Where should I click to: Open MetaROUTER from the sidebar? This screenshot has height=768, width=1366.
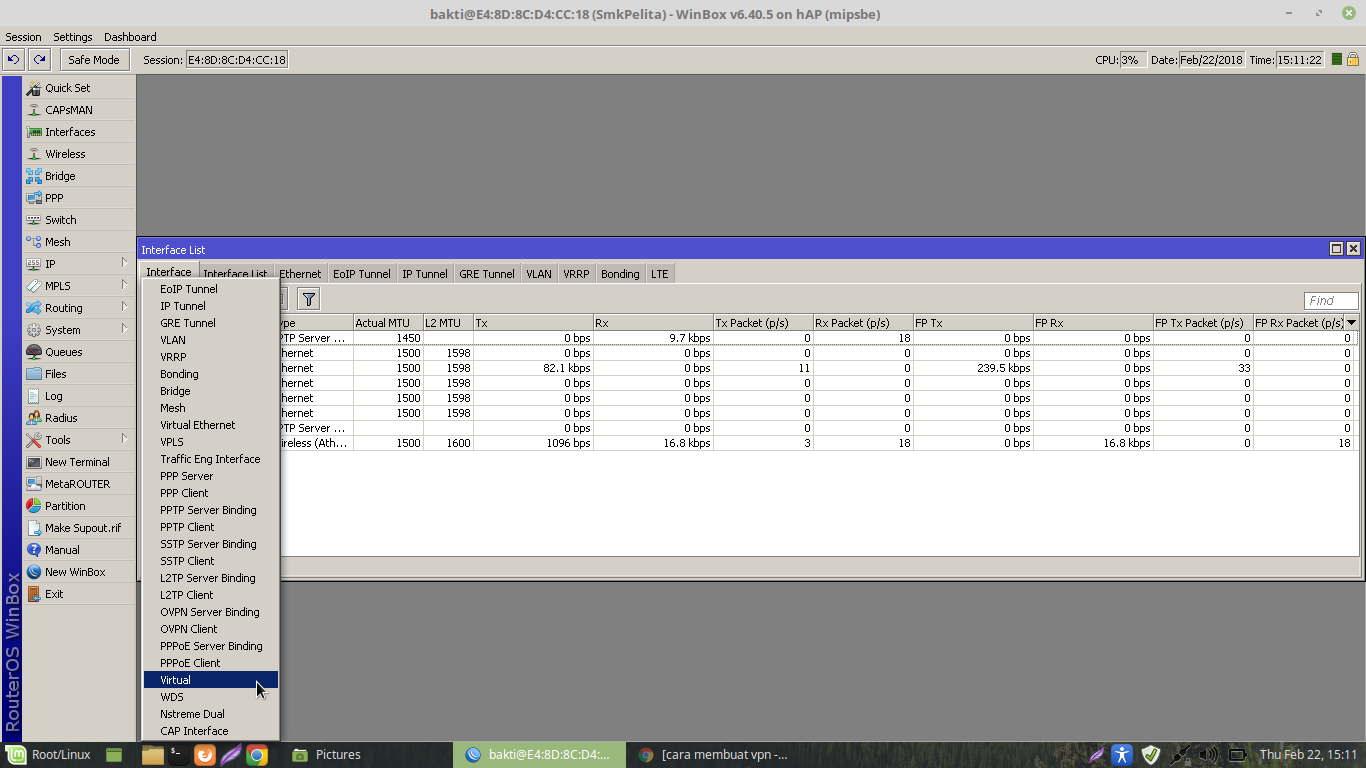point(79,484)
